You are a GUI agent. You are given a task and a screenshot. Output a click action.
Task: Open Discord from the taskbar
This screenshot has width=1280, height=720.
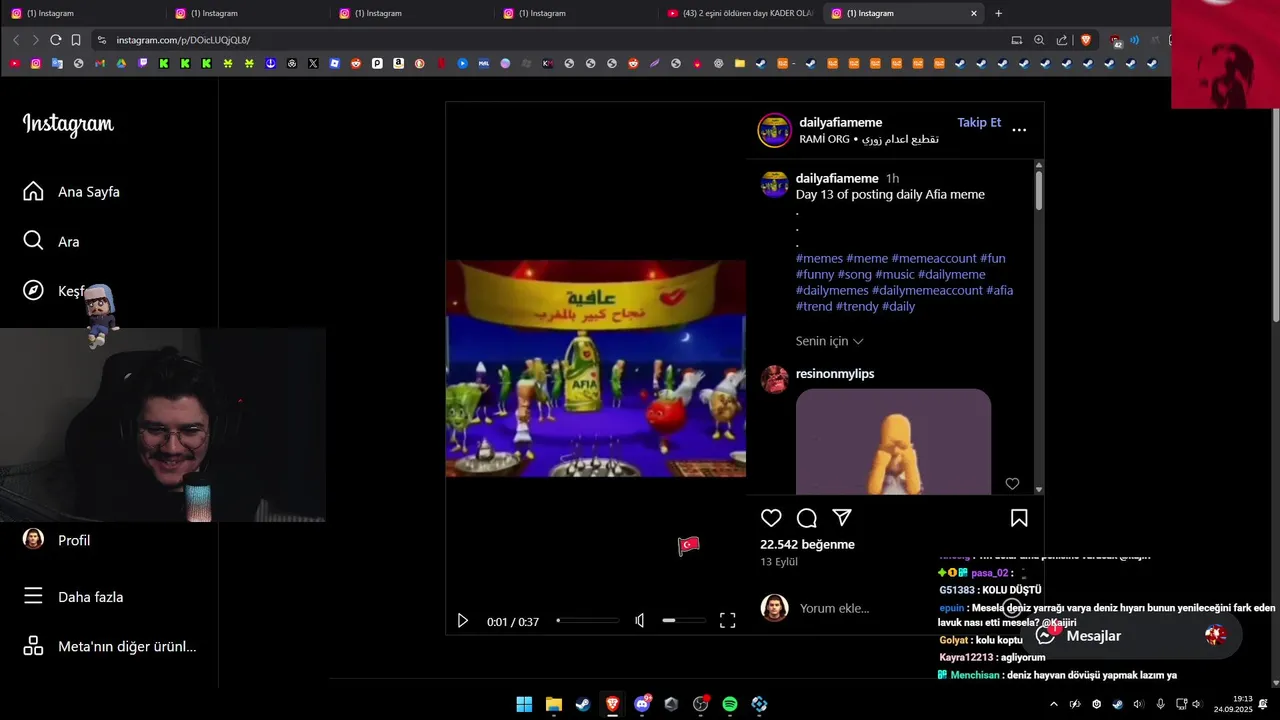(x=642, y=704)
